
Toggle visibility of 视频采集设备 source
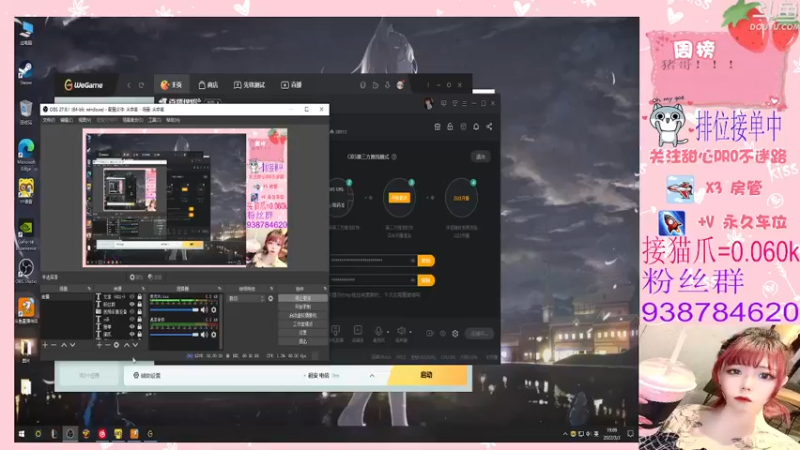[132, 312]
